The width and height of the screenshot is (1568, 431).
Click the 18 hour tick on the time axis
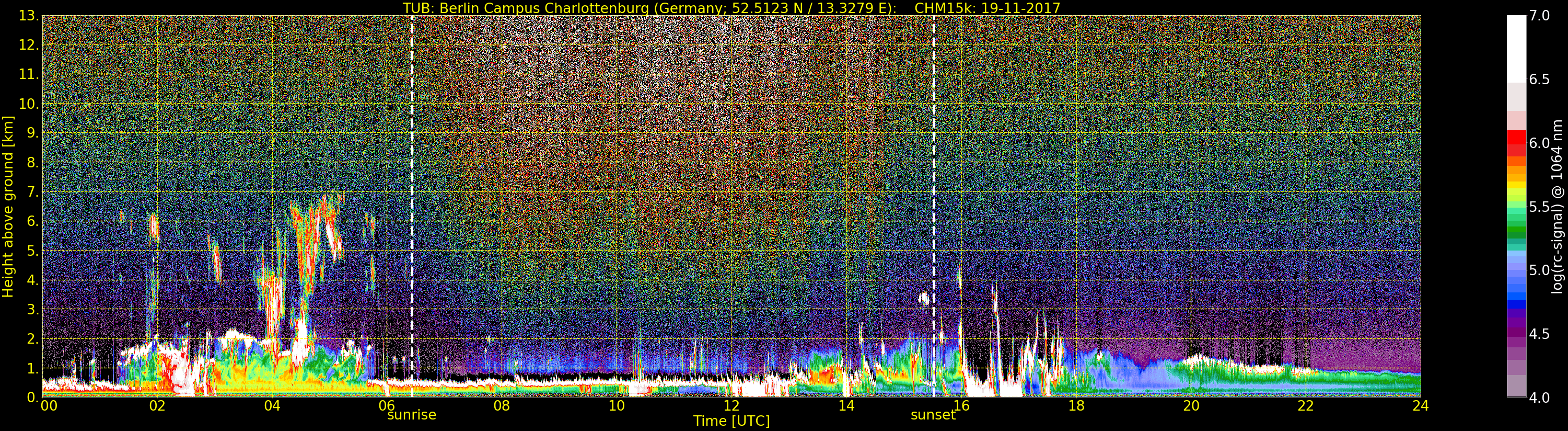click(1076, 406)
